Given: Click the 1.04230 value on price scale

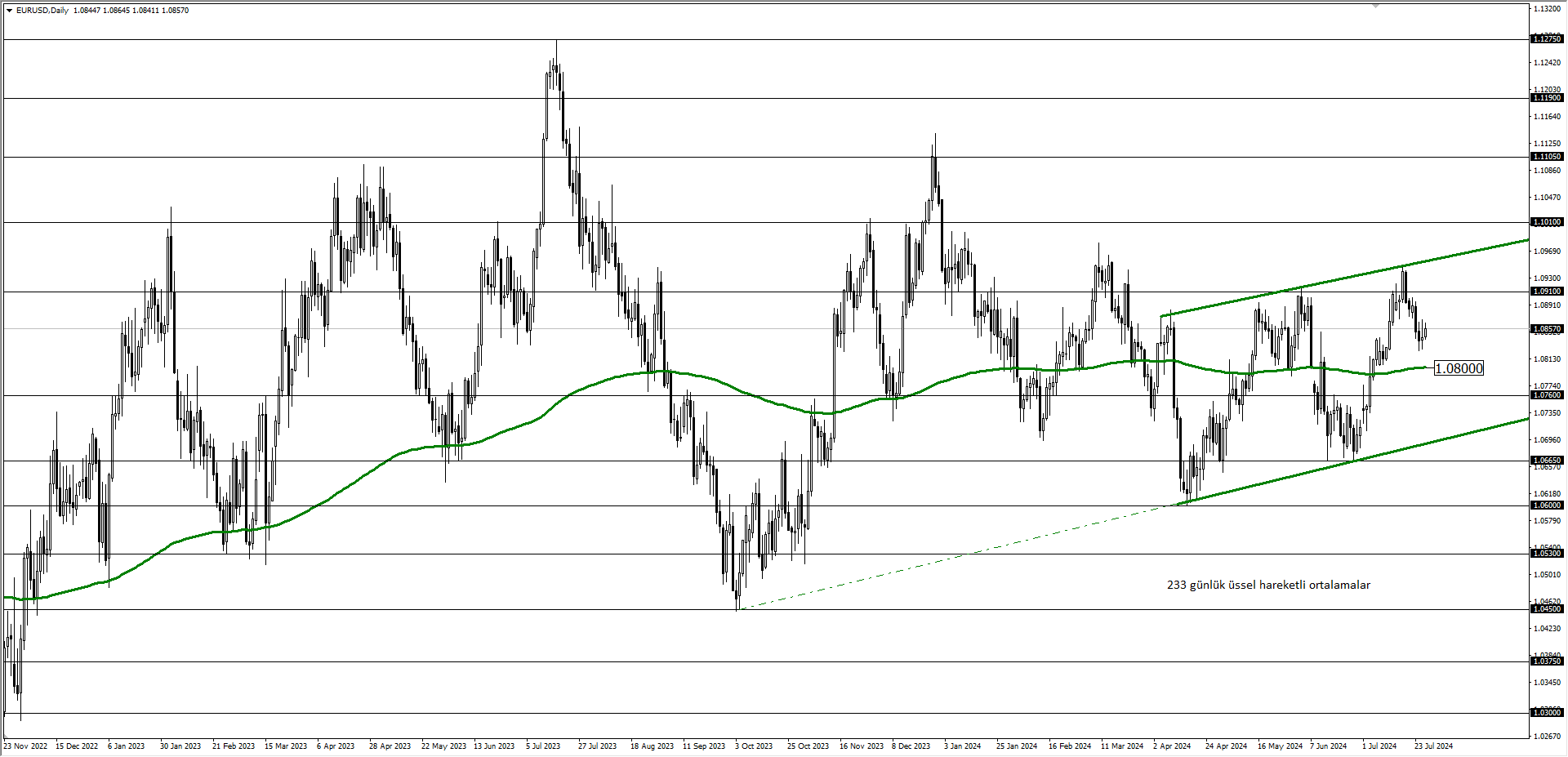Looking at the screenshot, I should [x=1548, y=629].
